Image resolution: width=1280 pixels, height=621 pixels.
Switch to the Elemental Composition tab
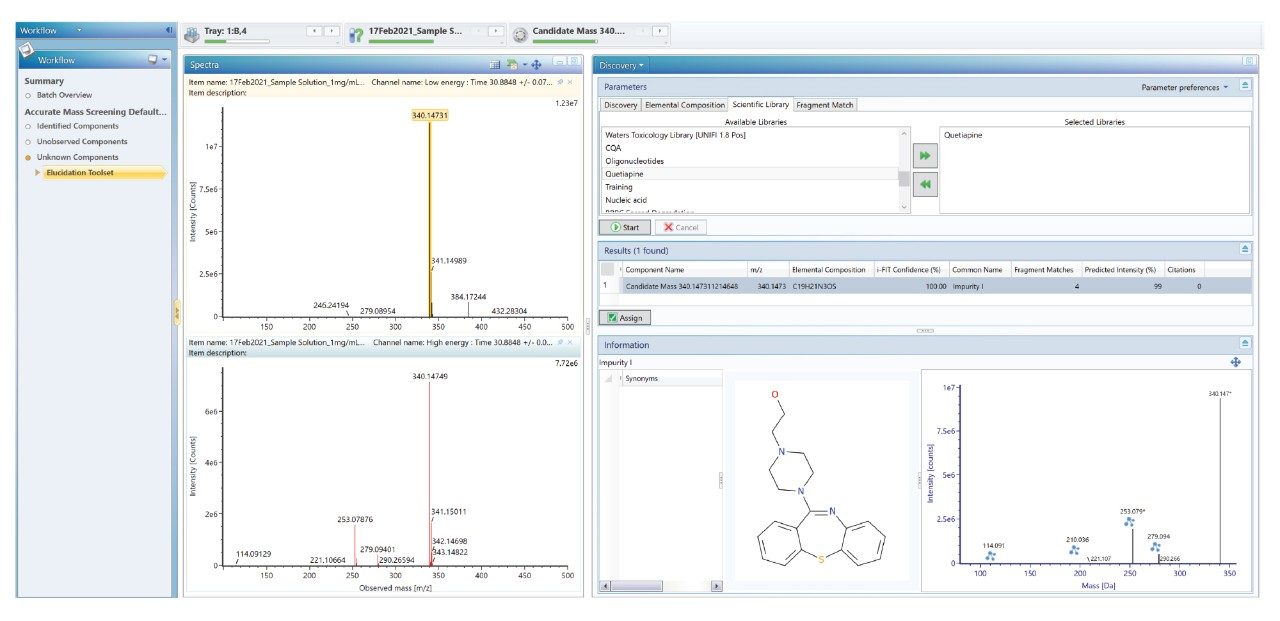coord(685,105)
